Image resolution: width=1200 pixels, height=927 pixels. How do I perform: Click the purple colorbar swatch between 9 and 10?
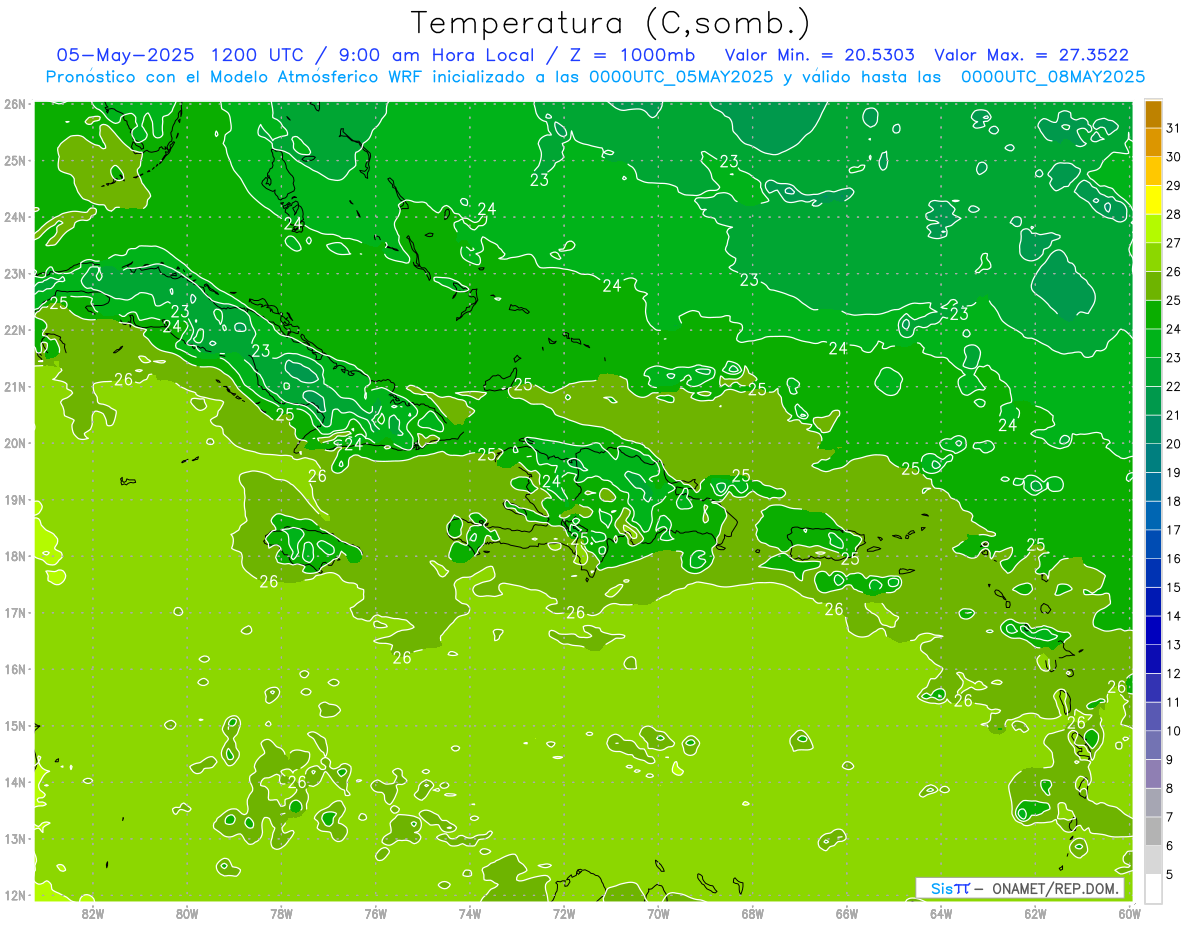(x=1153, y=746)
